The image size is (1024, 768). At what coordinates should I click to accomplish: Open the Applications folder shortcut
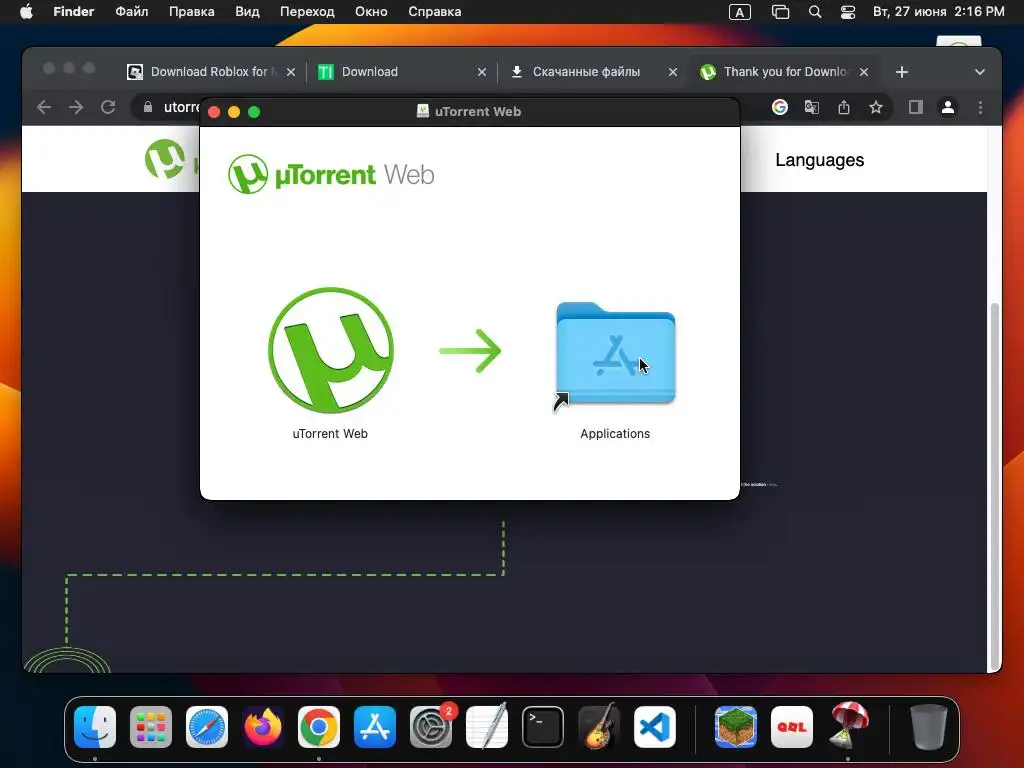(x=615, y=353)
